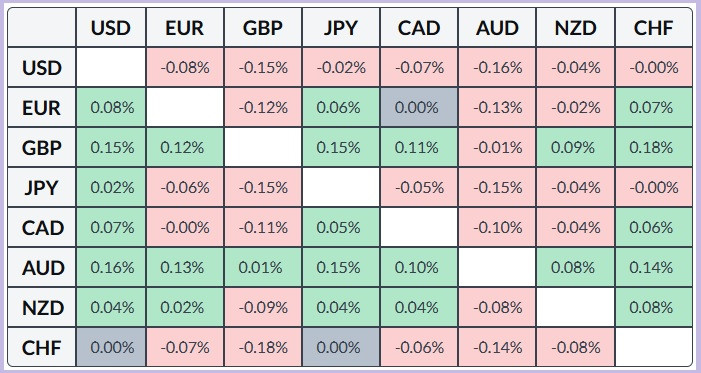The image size is (701, 373).
Task: Click the CAD versus EUR -0.00% cell
Action: coord(185,228)
